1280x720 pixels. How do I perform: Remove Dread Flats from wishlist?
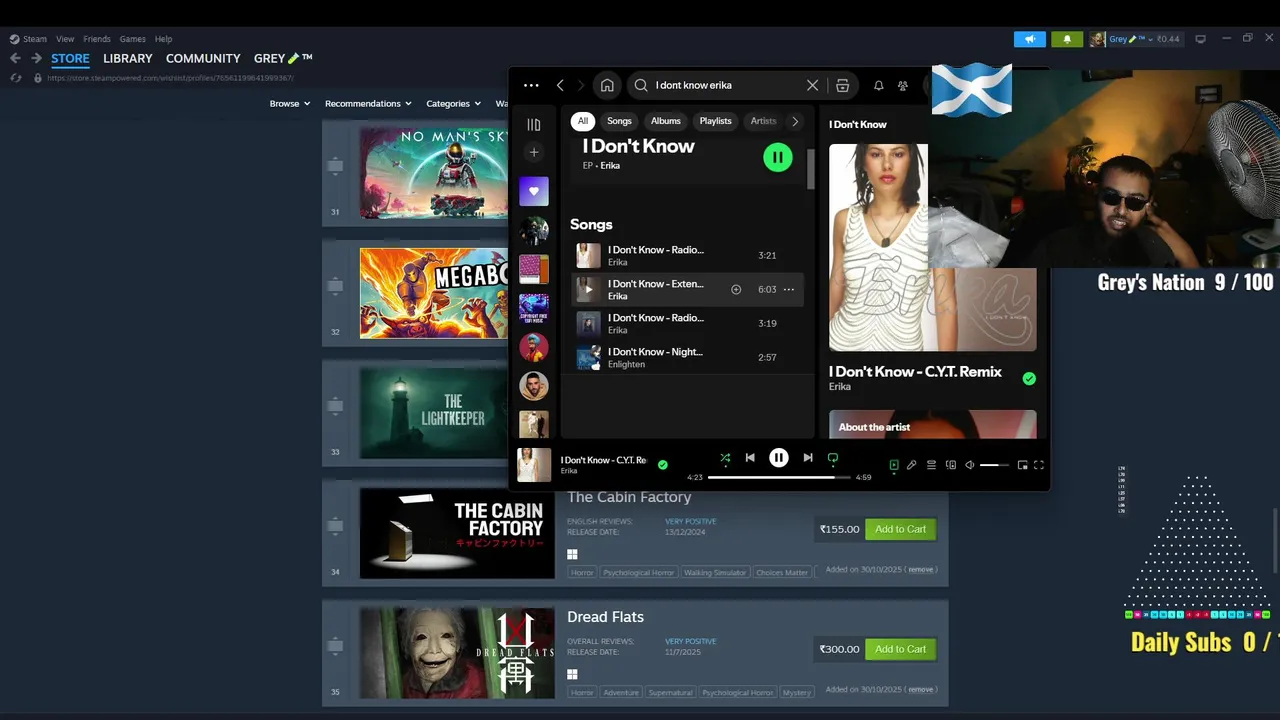(x=921, y=689)
